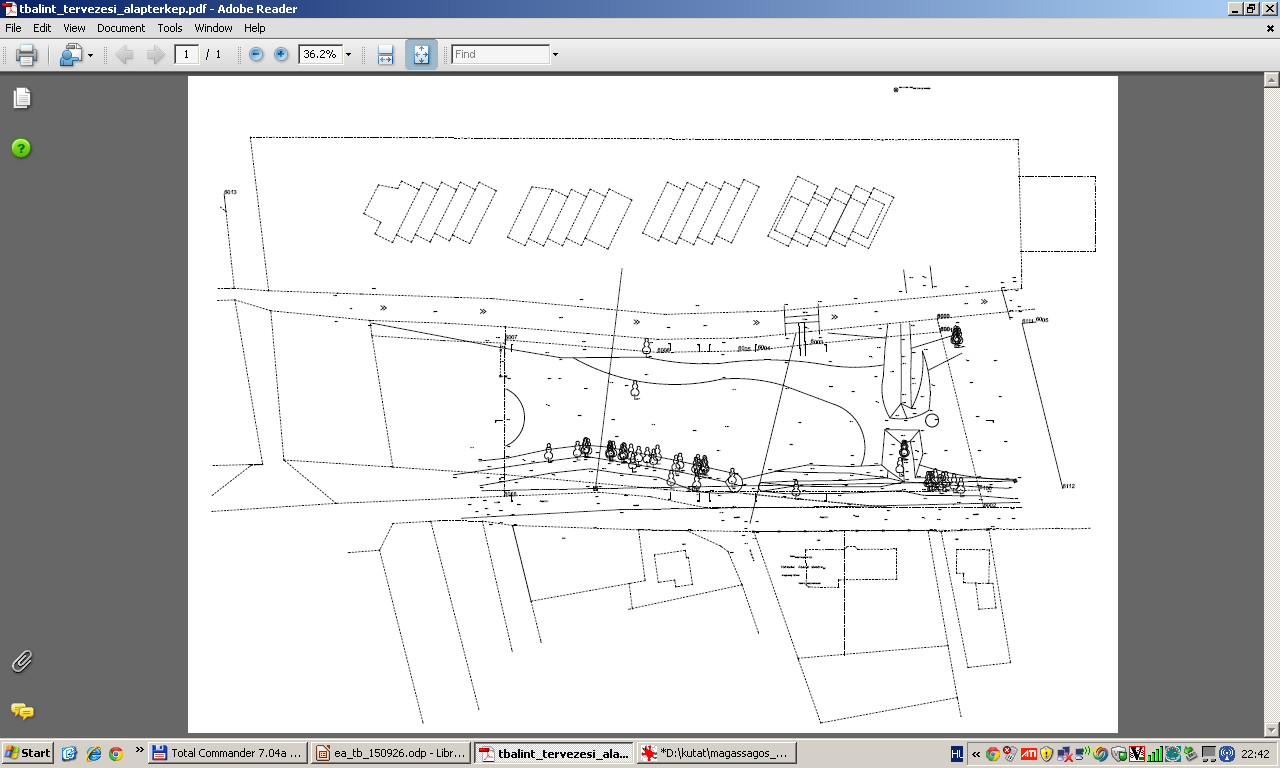The image size is (1280, 768).
Task: Open the Window menu
Action: (213, 28)
